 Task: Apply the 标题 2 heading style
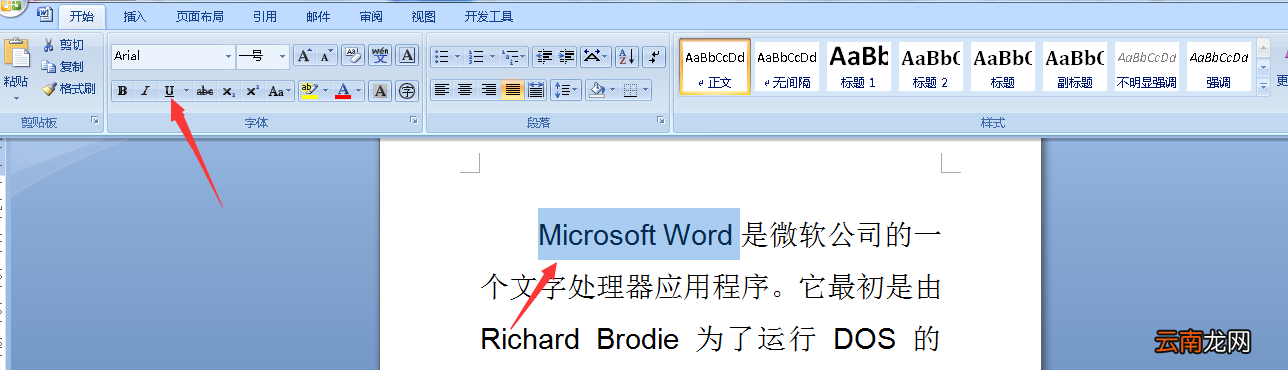[x=931, y=67]
